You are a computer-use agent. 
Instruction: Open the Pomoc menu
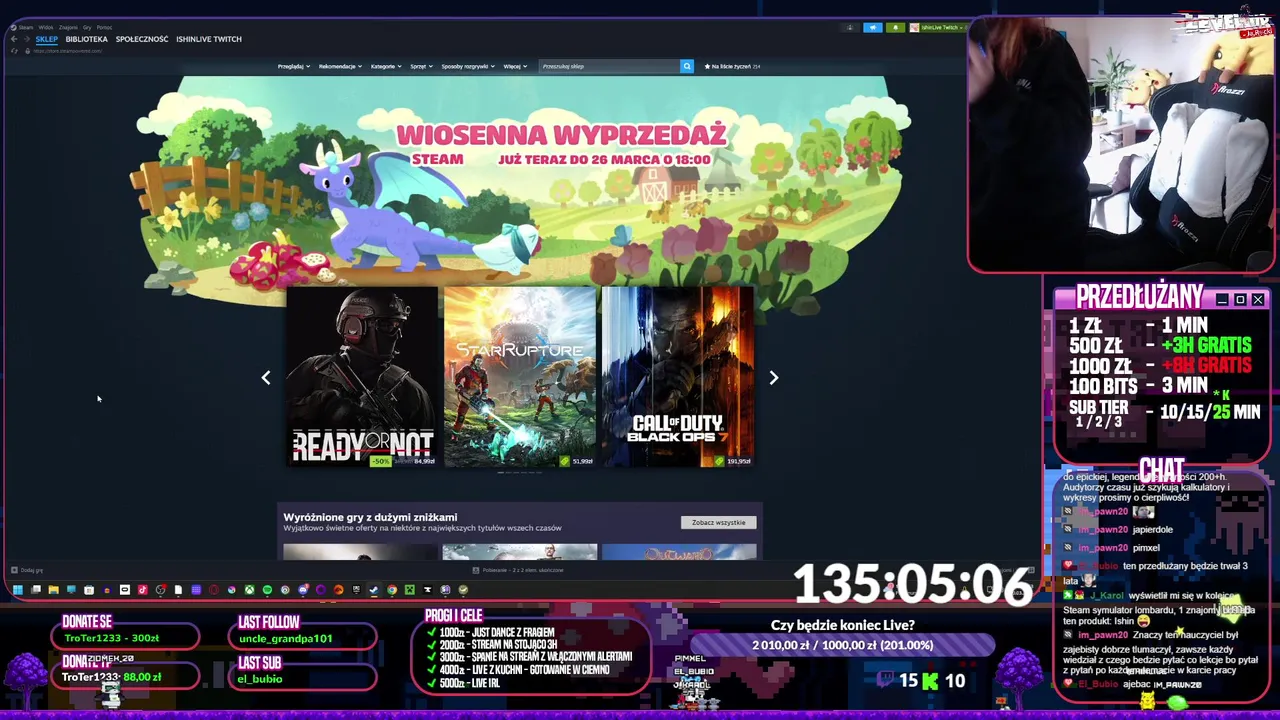click(x=104, y=28)
